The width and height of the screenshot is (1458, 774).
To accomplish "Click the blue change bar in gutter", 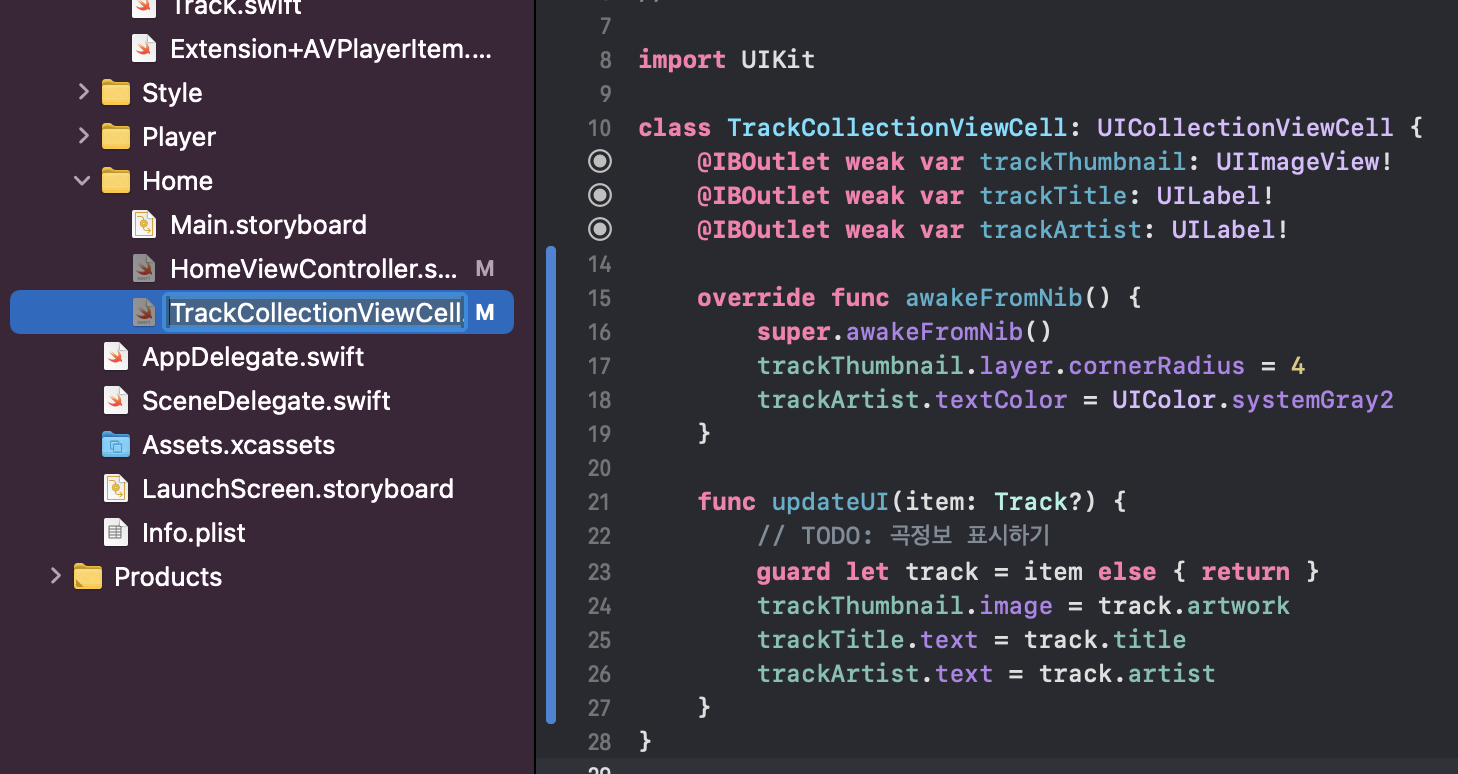I will coord(551,484).
